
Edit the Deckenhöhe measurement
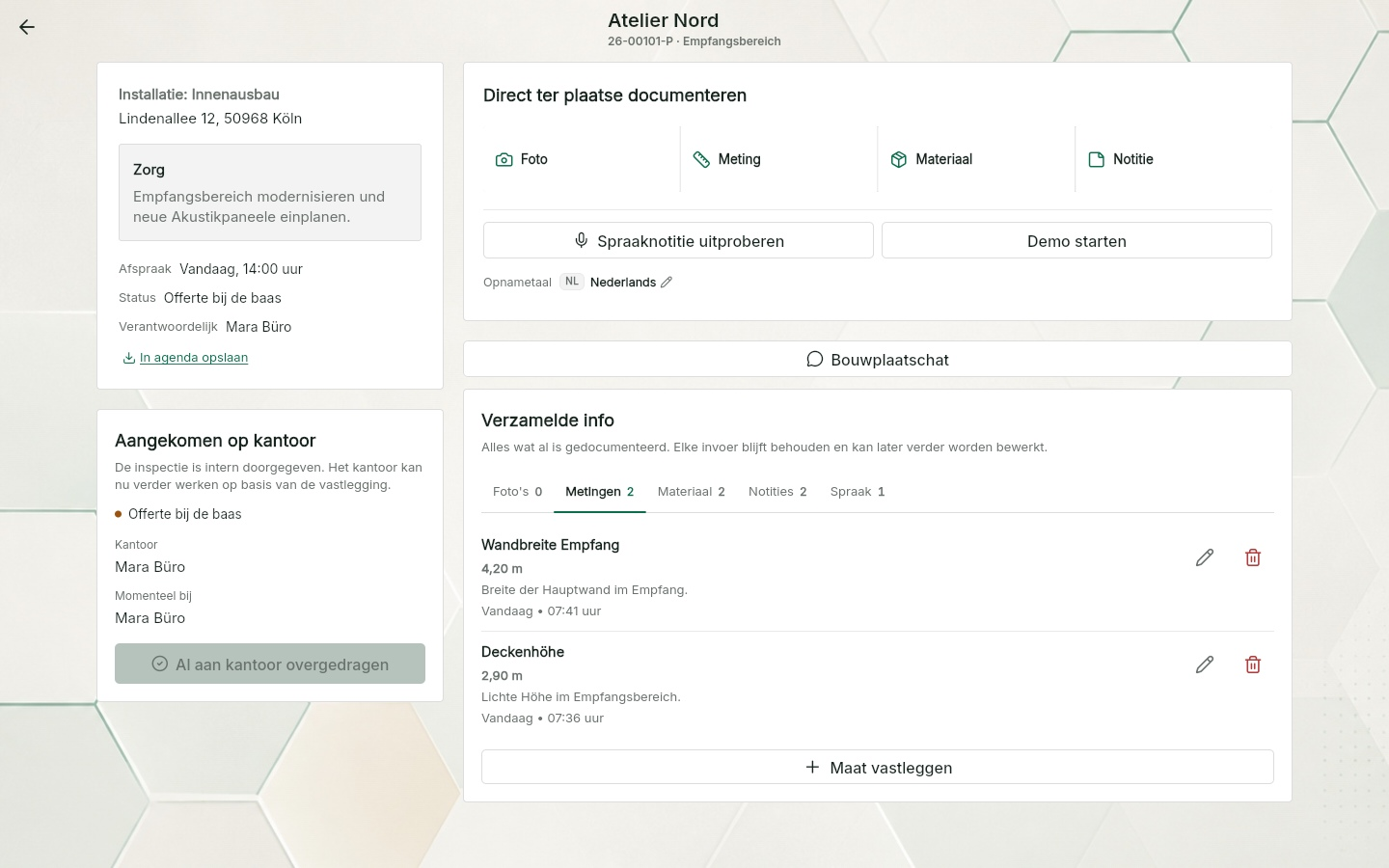[x=1205, y=665]
